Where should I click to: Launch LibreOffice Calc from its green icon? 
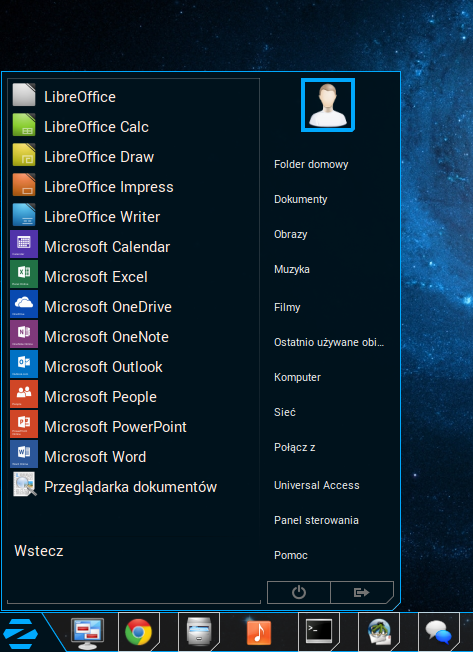point(24,125)
